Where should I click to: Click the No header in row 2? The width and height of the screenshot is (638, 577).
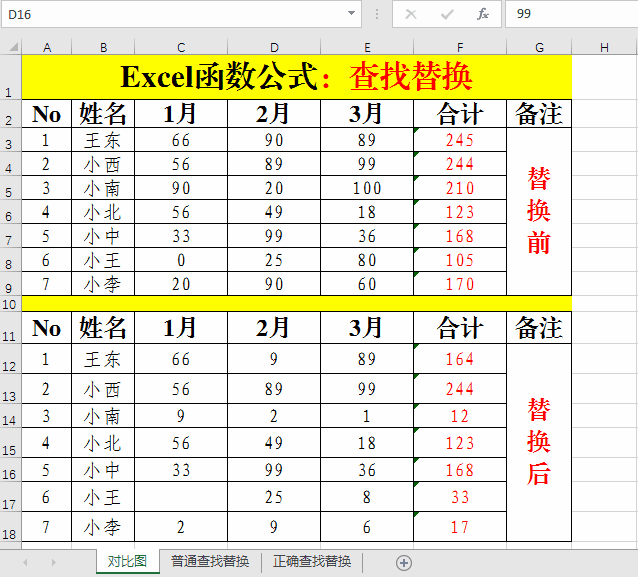(47, 114)
